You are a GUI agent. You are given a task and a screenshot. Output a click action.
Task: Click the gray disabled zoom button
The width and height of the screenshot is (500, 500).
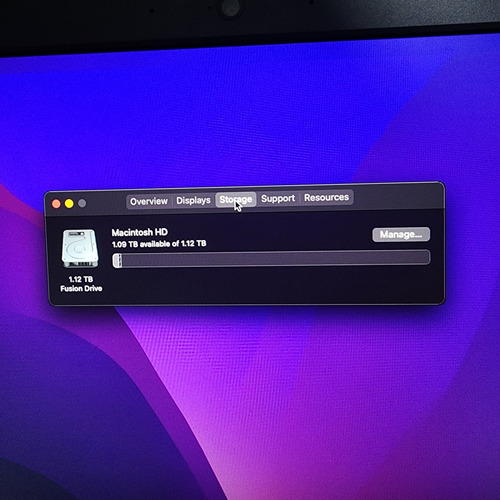(82, 203)
